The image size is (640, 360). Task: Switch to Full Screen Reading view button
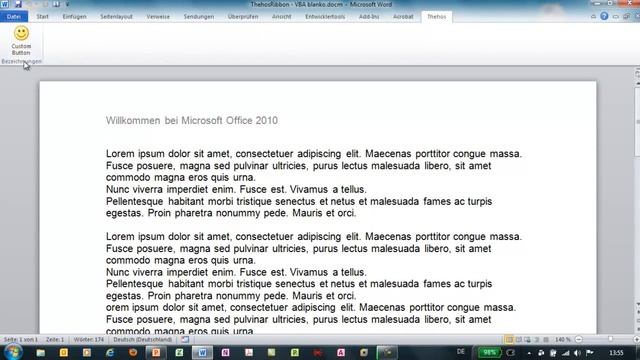point(519,340)
